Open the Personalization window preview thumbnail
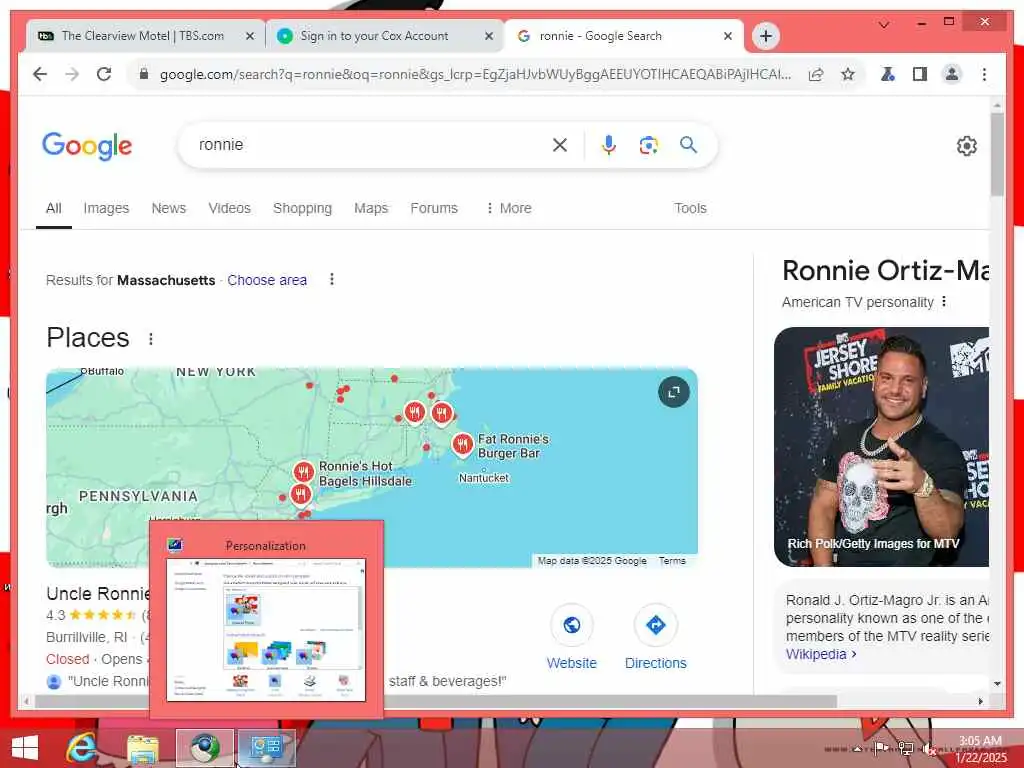 (266, 630)
